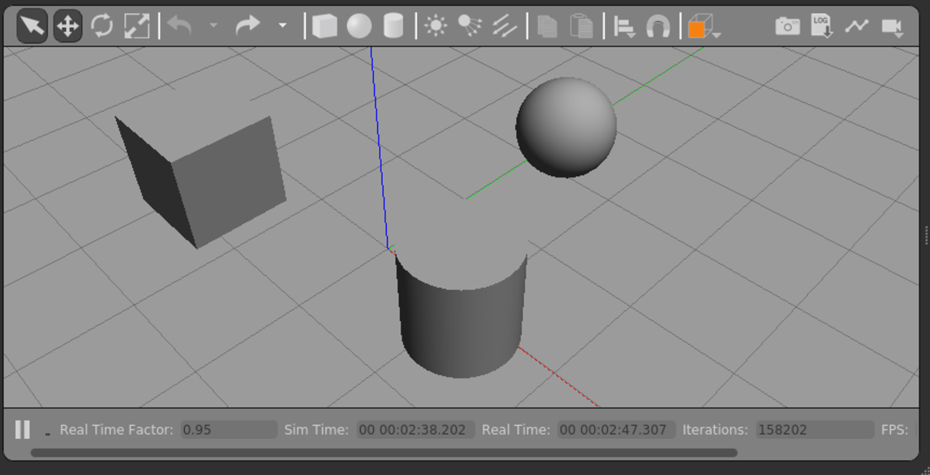Viewport: 930px width, 475px height.
Task: Start video recording of the scene
Action: pyautogui.click(x=893, y=27)
